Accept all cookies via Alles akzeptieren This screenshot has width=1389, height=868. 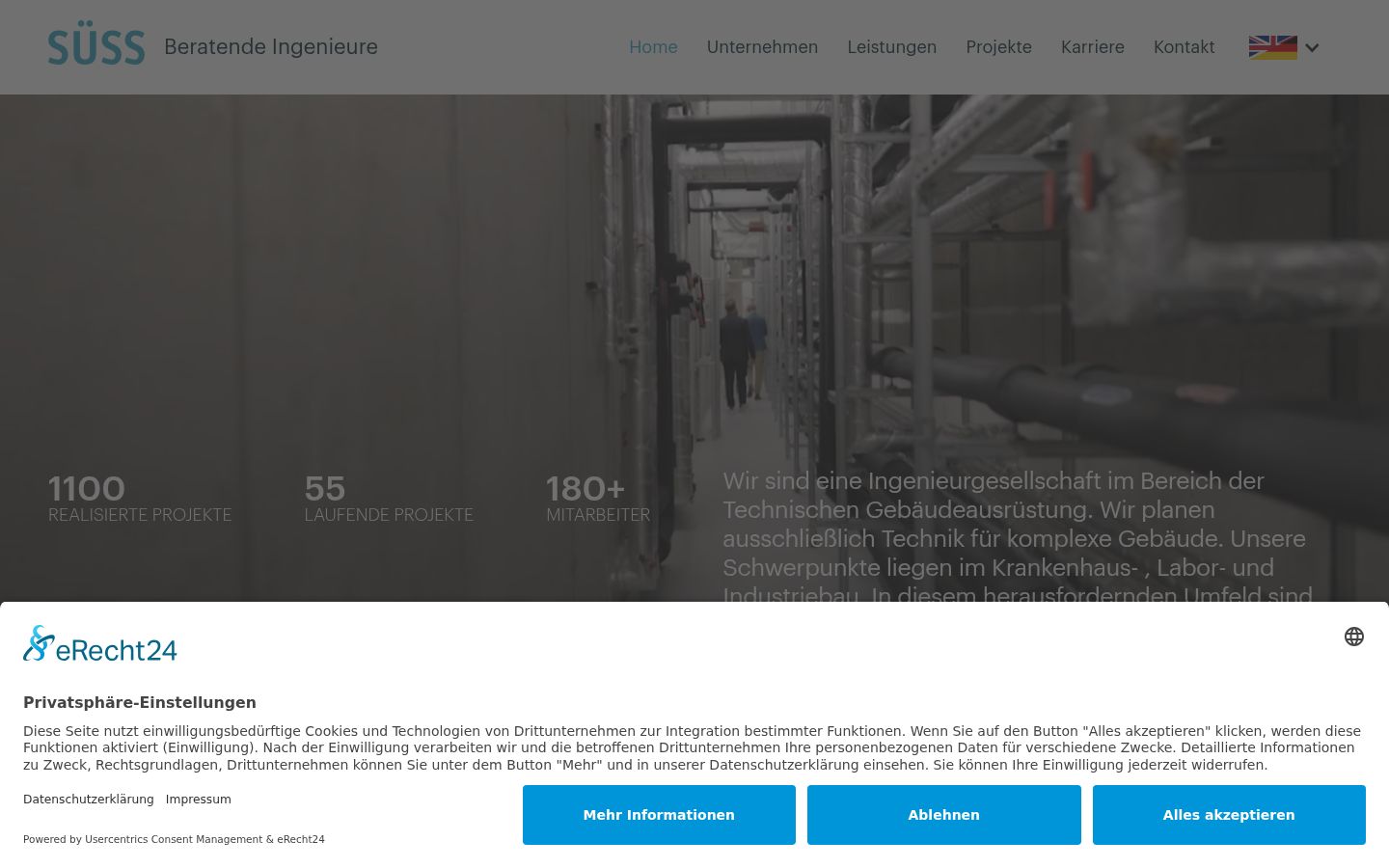[1229, 815]
